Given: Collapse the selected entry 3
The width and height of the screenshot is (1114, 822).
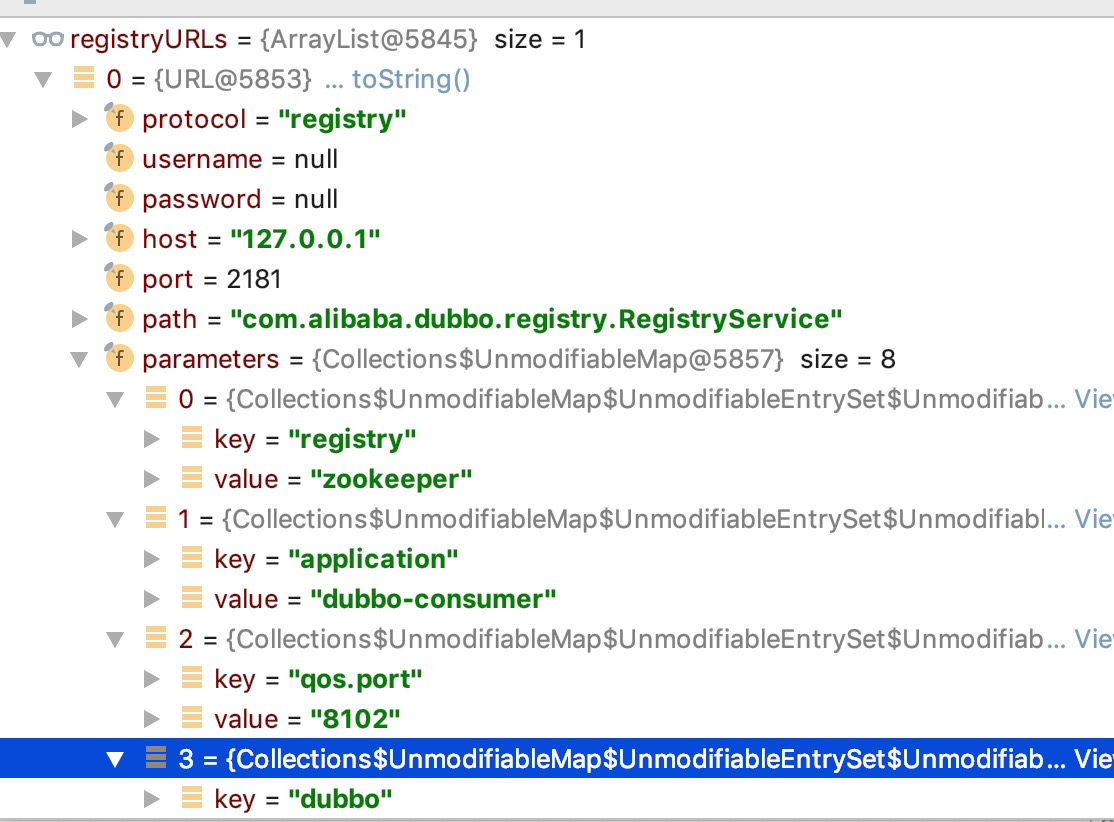Looking at the screenshot, I should pyautogui.click(x=115, y=759).
